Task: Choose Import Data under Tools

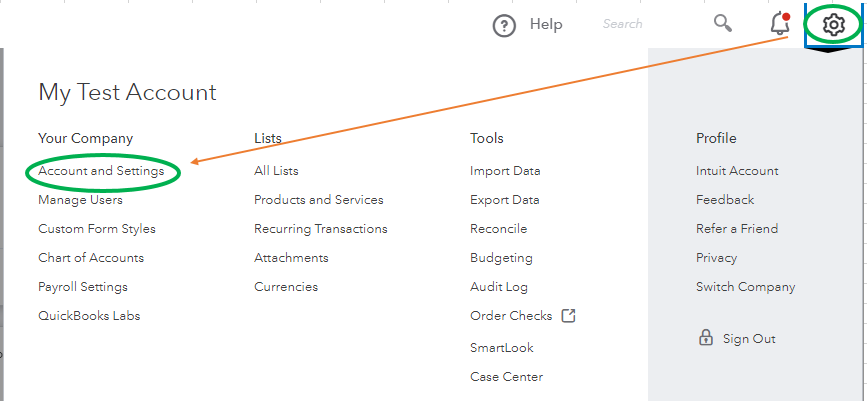Action: point(505,171)
